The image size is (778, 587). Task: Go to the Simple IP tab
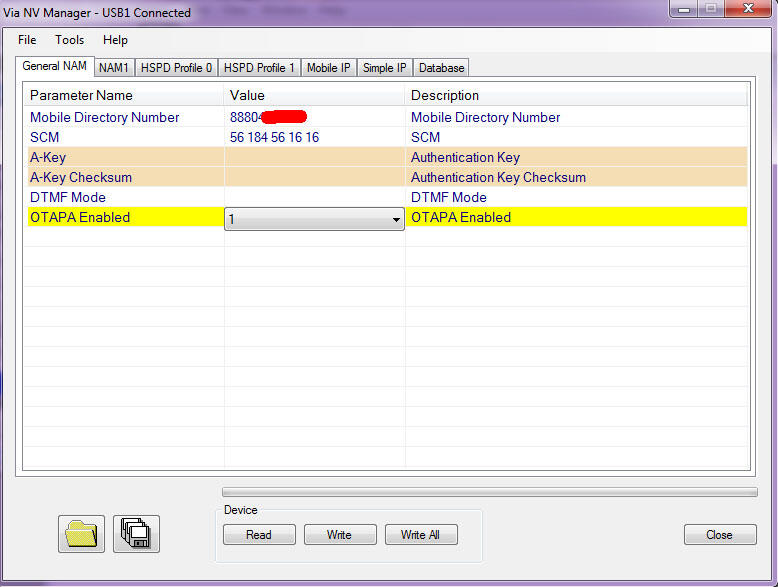[385, 67]
